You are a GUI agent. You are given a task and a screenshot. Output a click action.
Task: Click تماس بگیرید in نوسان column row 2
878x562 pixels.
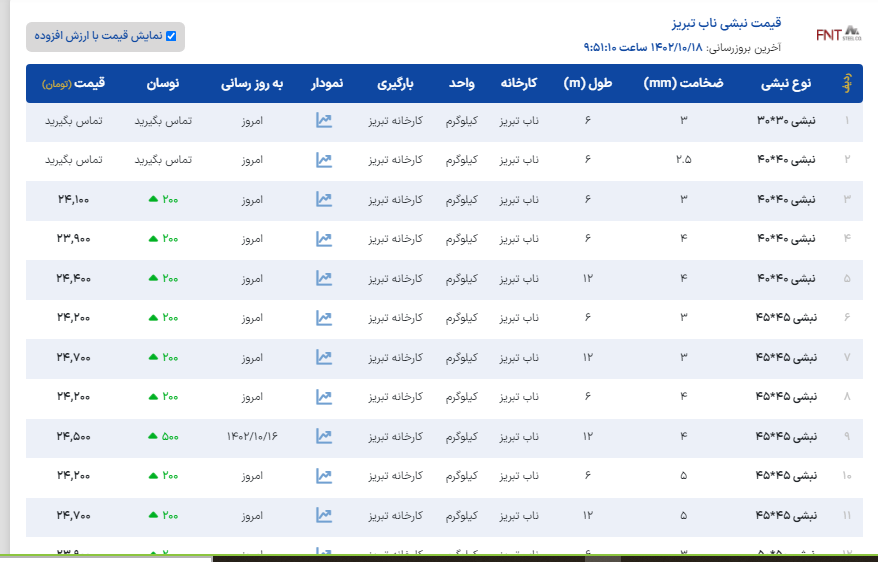click(162, 160)
